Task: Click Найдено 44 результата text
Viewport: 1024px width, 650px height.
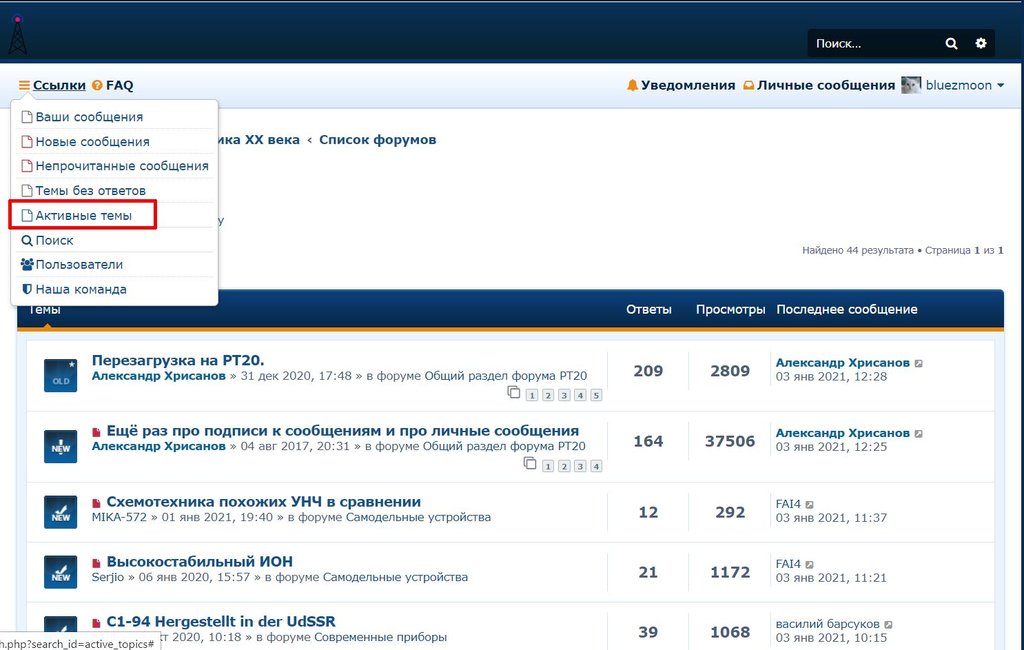Action: point(858,250)
